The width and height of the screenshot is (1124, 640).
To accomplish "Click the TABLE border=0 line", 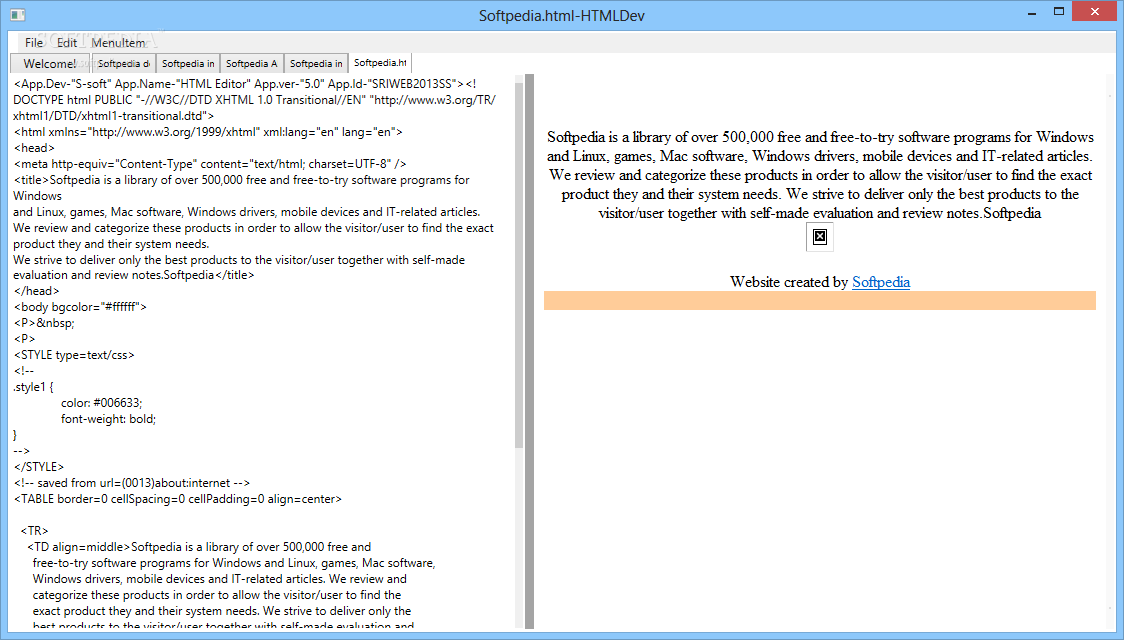I will click(x=178, y=499).
